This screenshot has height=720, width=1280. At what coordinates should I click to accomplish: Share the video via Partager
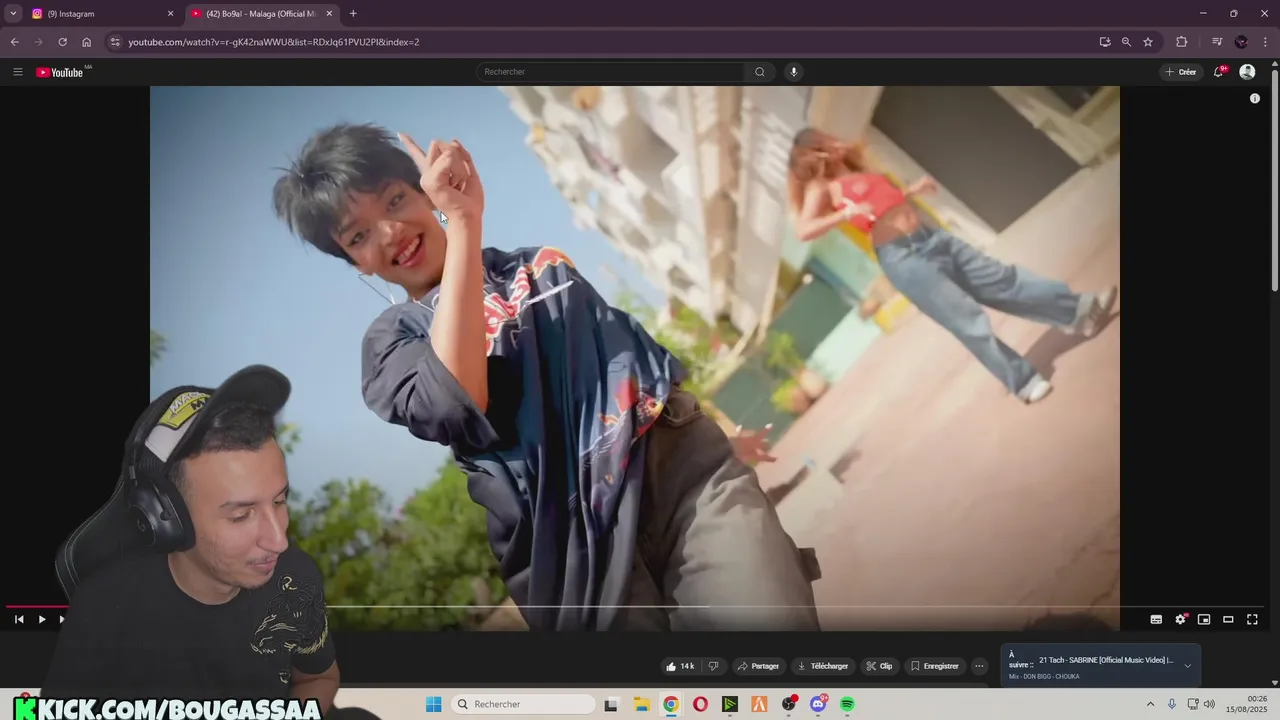coord(757,666)
